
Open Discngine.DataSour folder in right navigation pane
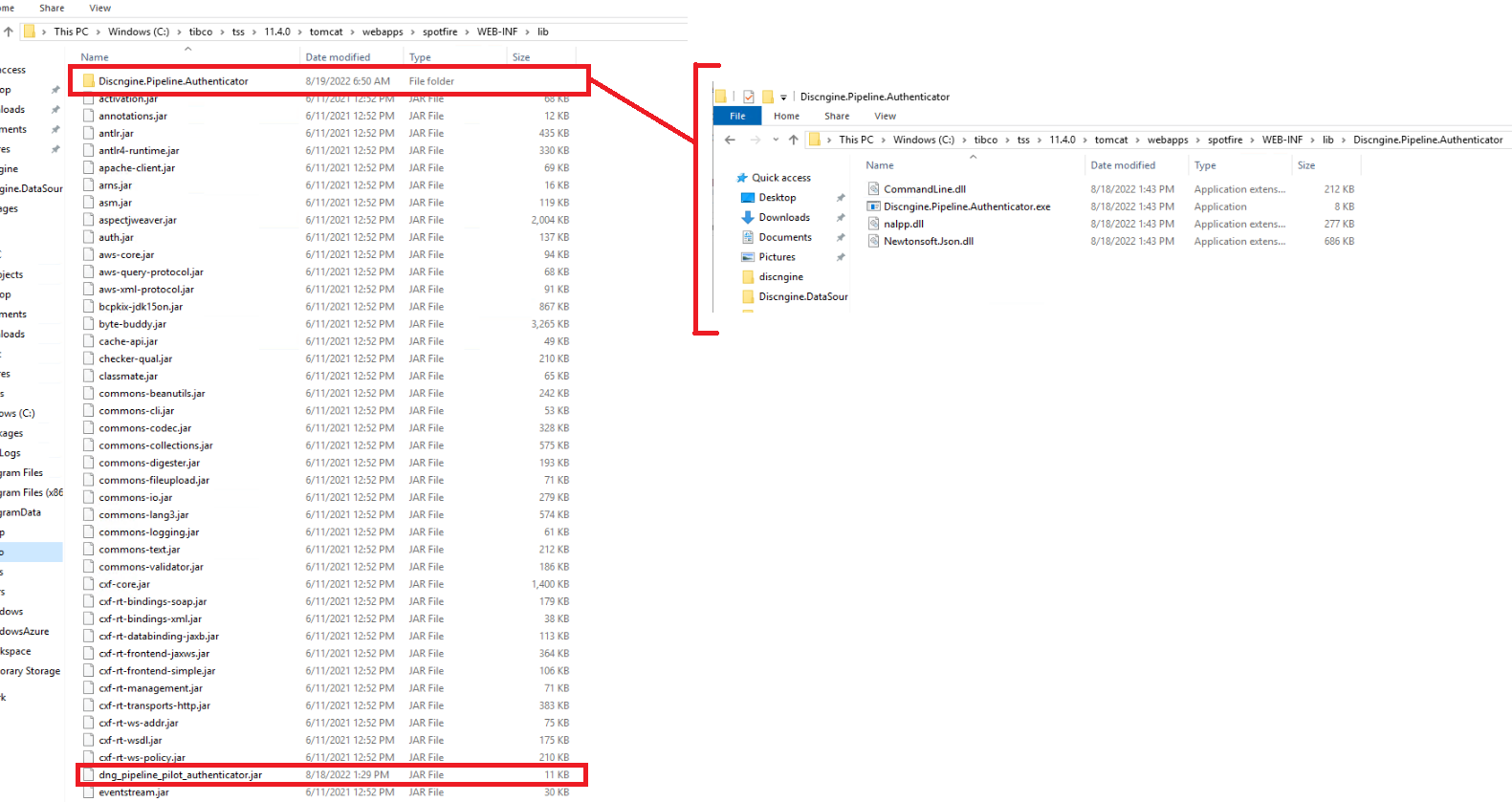803,297
